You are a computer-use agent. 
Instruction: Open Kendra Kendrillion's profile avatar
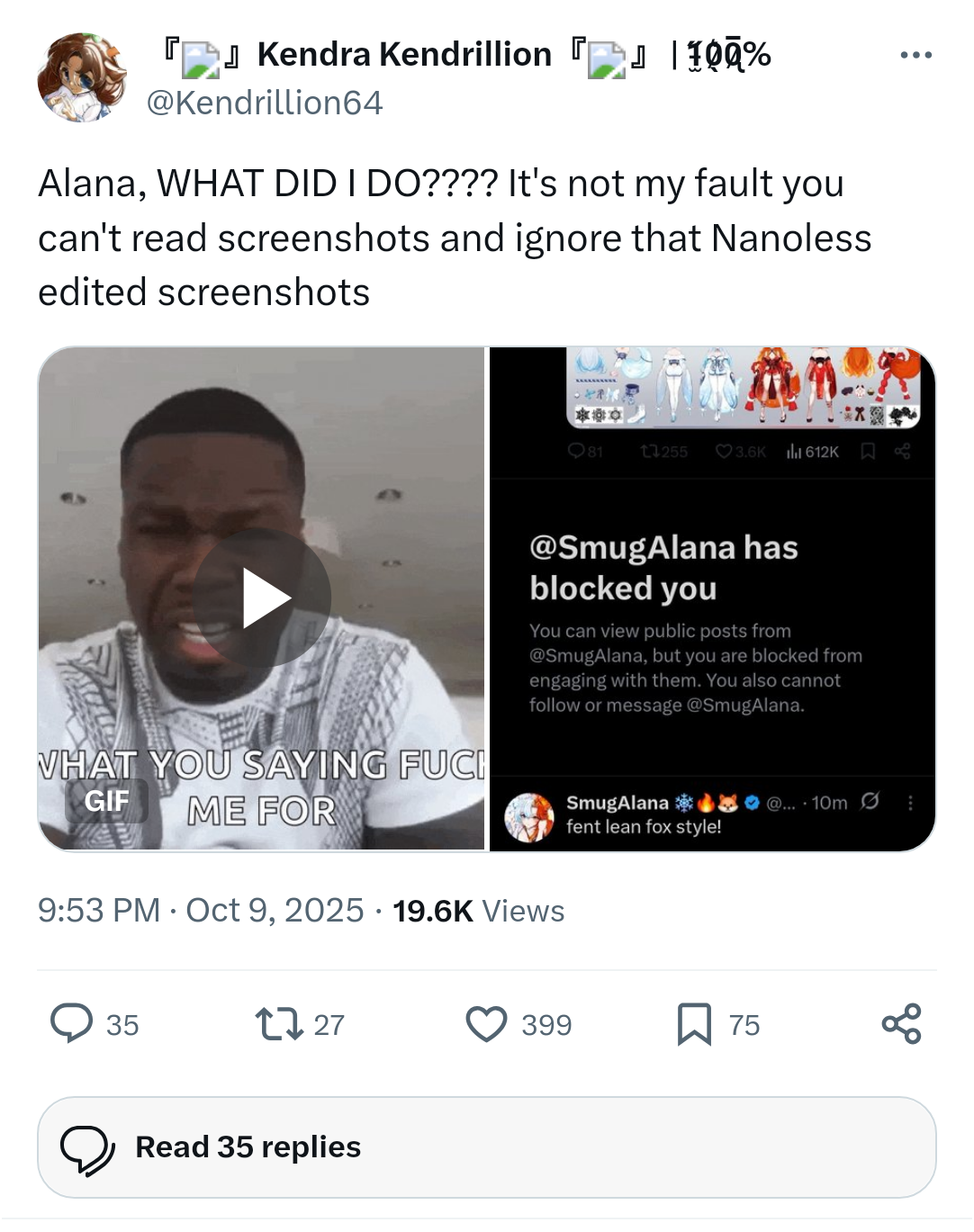pos(82,77)
